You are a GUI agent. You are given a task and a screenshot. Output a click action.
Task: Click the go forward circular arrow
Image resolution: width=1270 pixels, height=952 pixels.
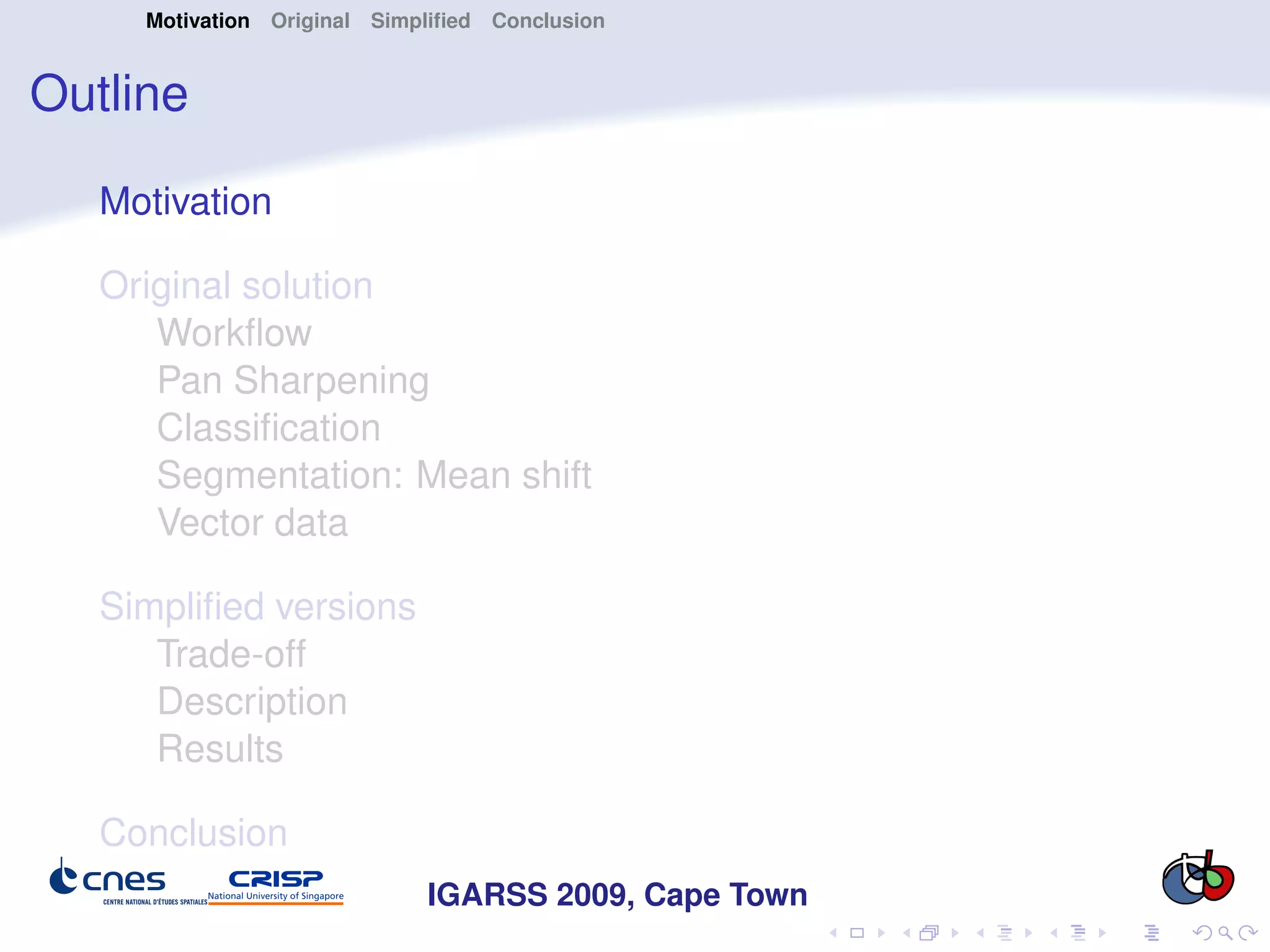pos(1248,933)
